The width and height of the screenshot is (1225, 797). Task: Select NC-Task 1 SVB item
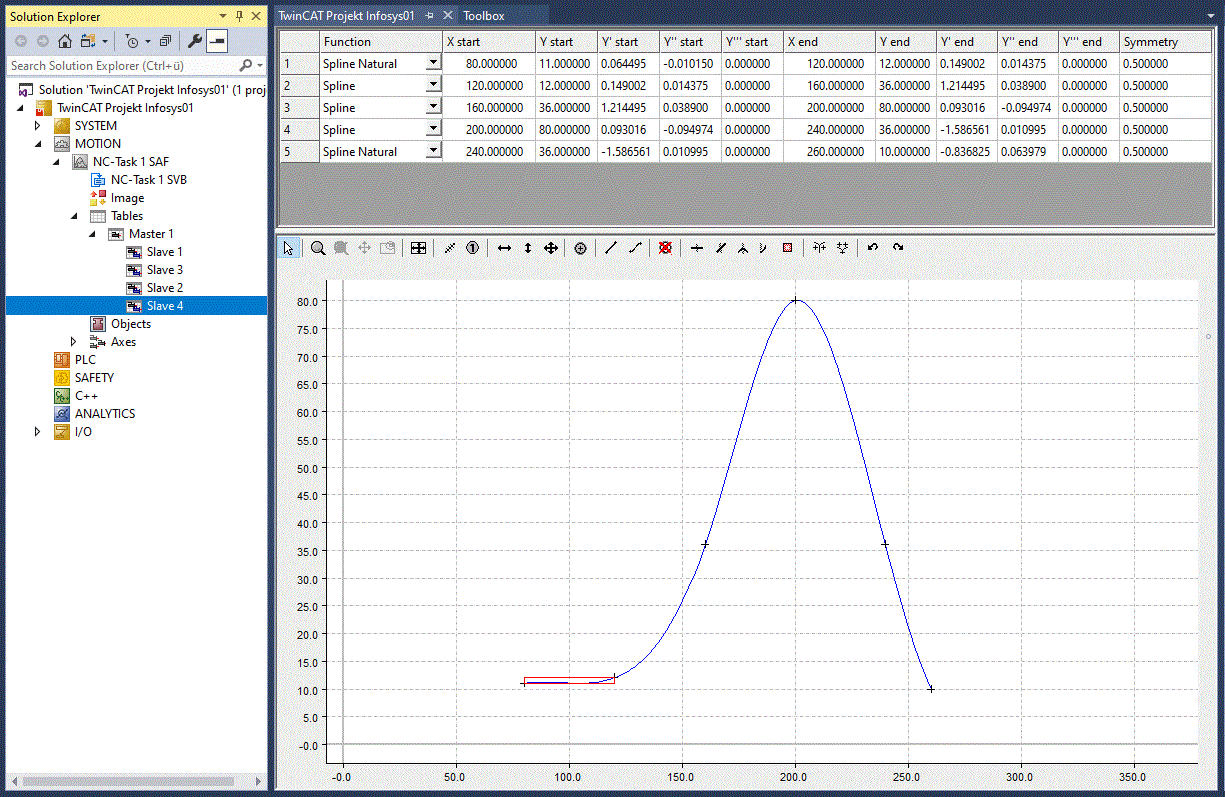[x=148, y=180]
